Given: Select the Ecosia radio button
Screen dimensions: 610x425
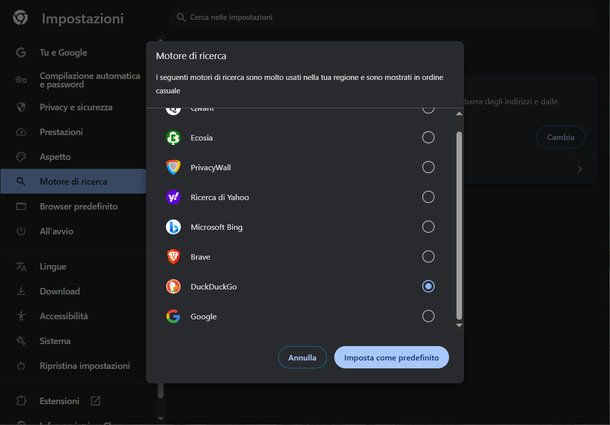Looking at the screenshot, I should (428, 138).
